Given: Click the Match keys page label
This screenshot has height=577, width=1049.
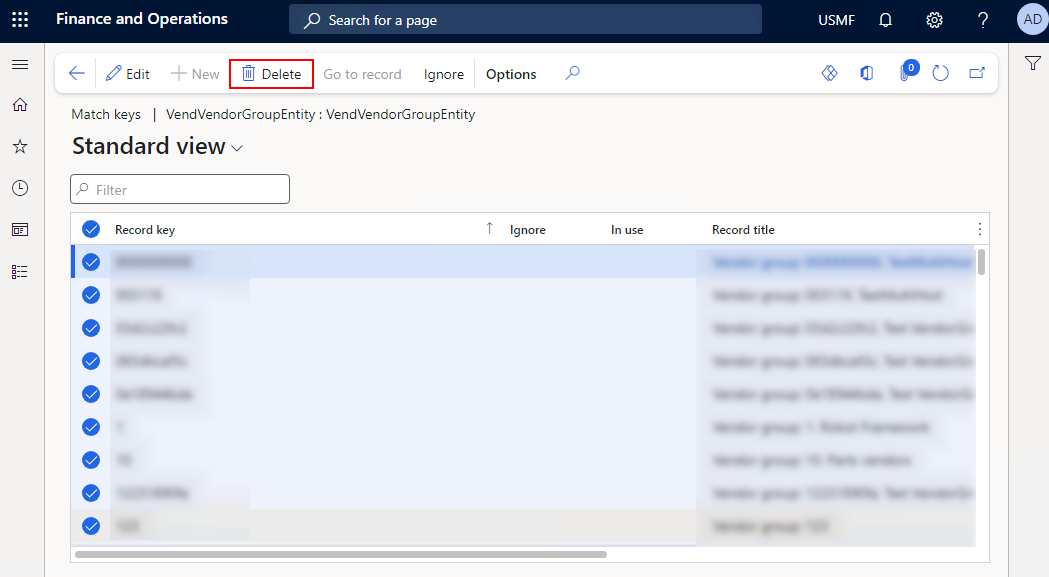Looking at the screenshot, I should (x=106, y=114).
